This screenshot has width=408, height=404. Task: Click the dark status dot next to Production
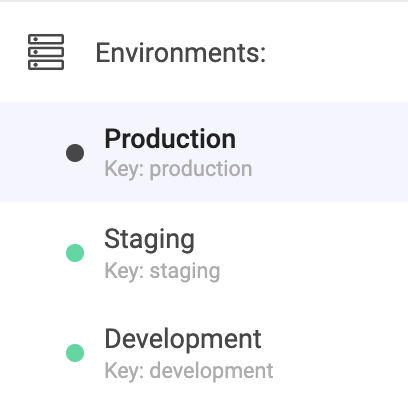coord(75,153)
